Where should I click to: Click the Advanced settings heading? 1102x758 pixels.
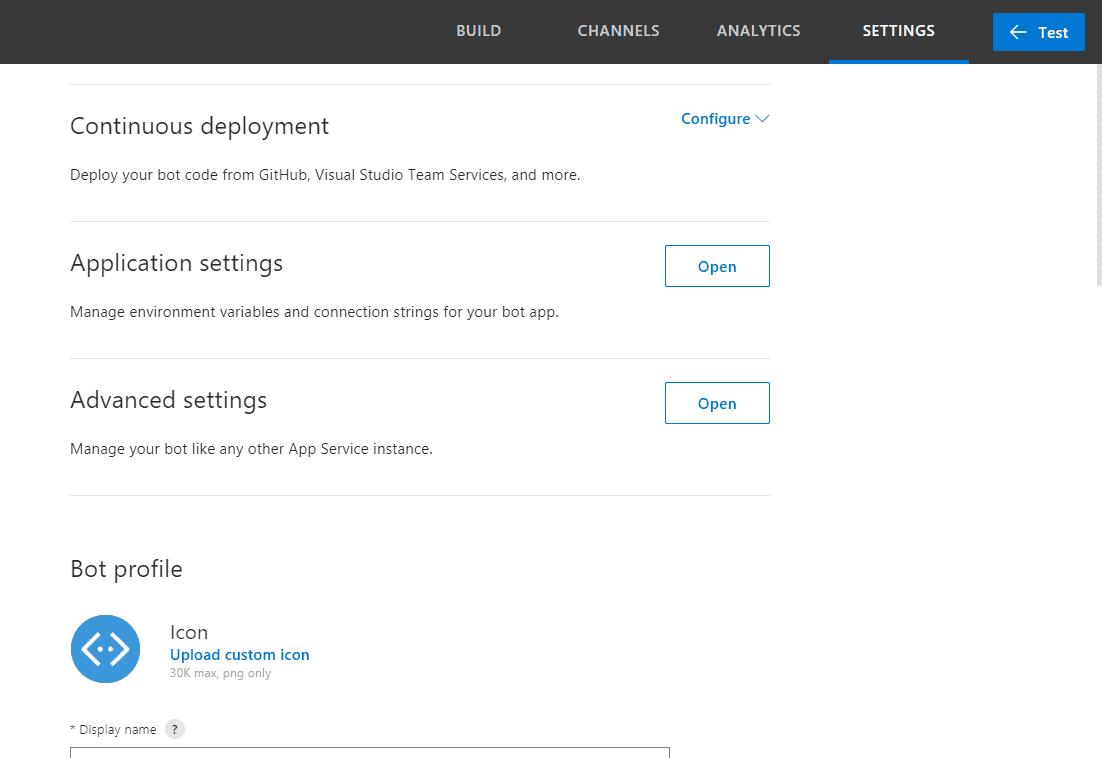click(x=168, y=400)
